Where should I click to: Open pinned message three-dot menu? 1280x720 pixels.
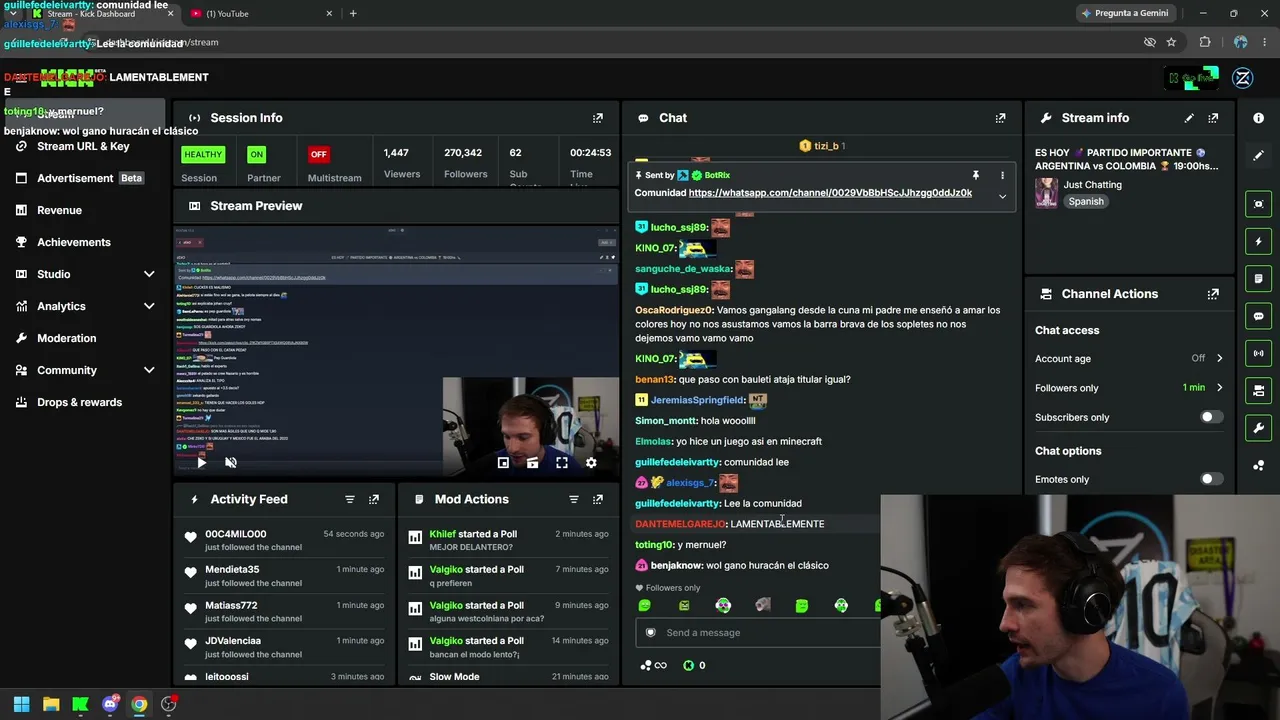[1002, 175]
